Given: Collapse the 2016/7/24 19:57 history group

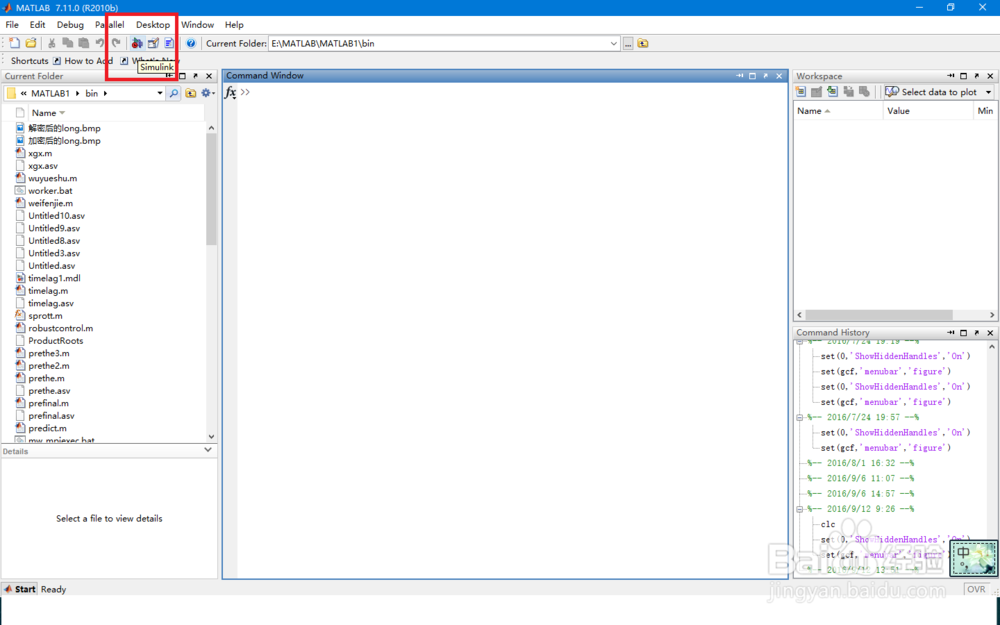Looking at the screenshot, I should (800, 418).
